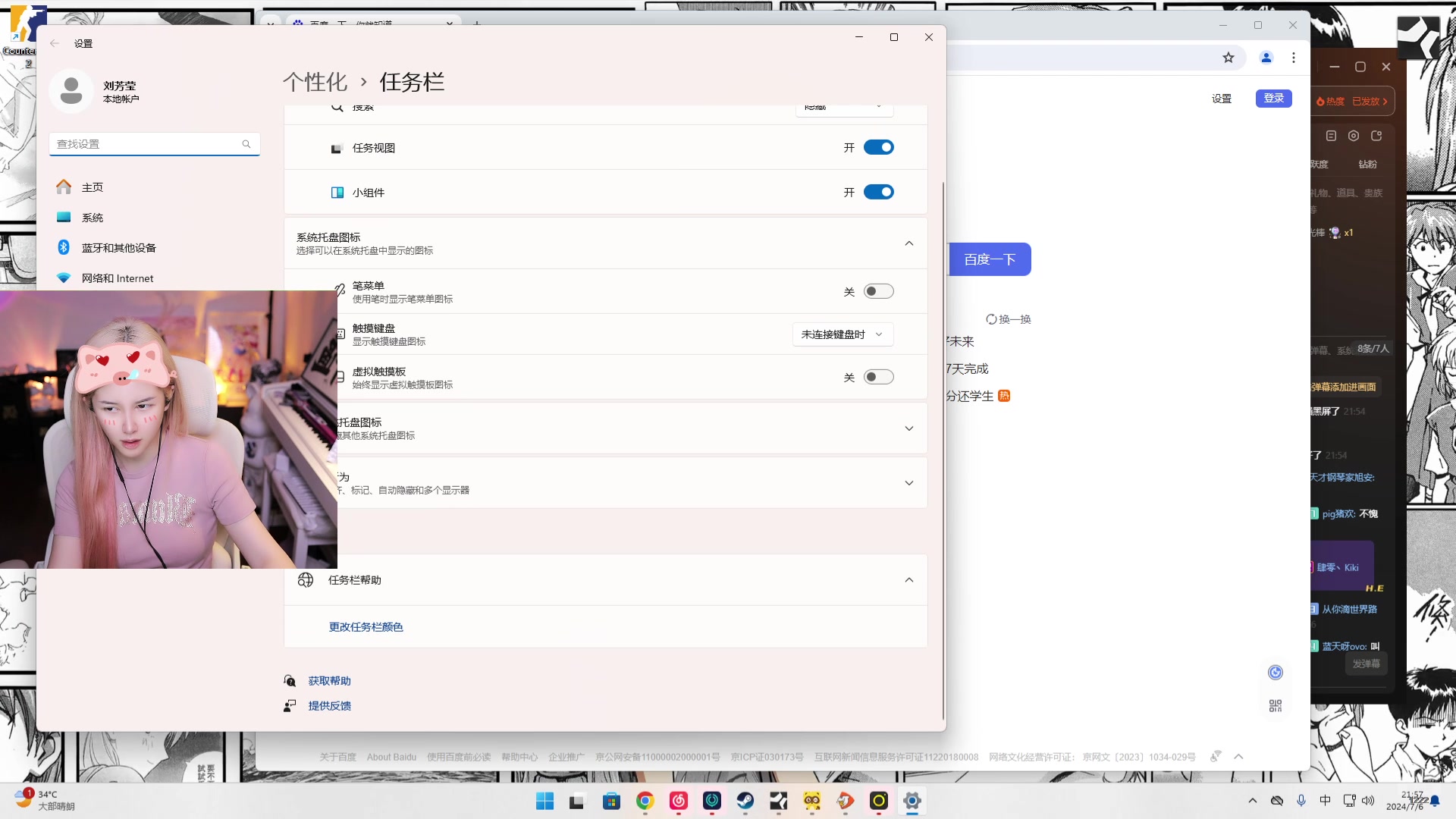Open 网络和 Internet settings category

[x=155, y=278]
